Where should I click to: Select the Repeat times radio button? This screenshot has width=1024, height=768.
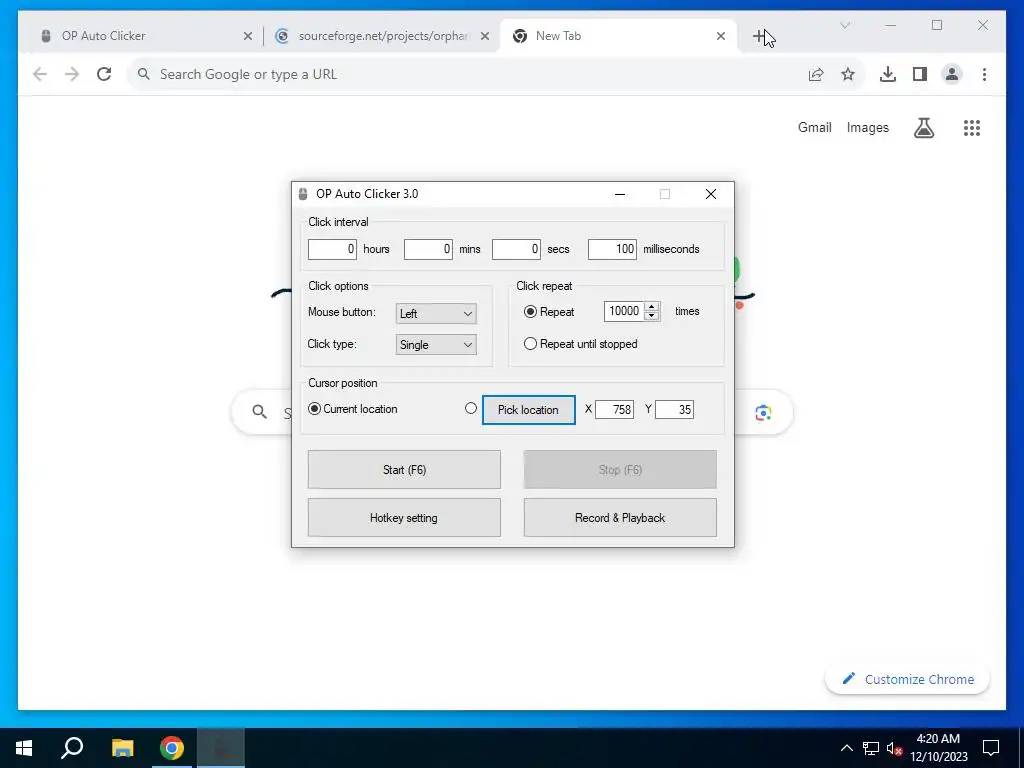[x=530, y=312]
